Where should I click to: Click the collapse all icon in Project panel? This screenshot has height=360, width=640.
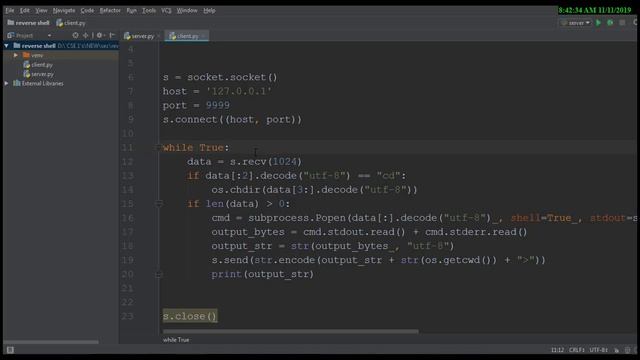85,36
